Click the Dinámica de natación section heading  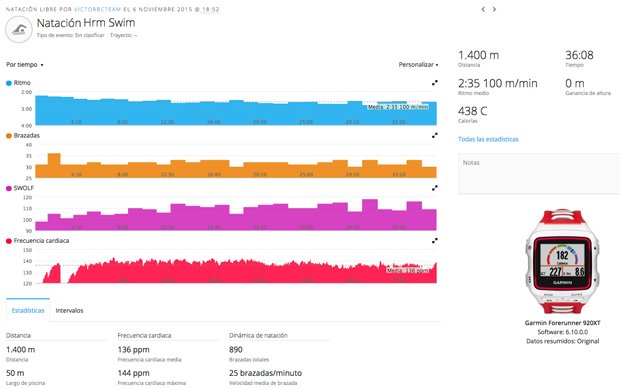(x=258, y=335)
